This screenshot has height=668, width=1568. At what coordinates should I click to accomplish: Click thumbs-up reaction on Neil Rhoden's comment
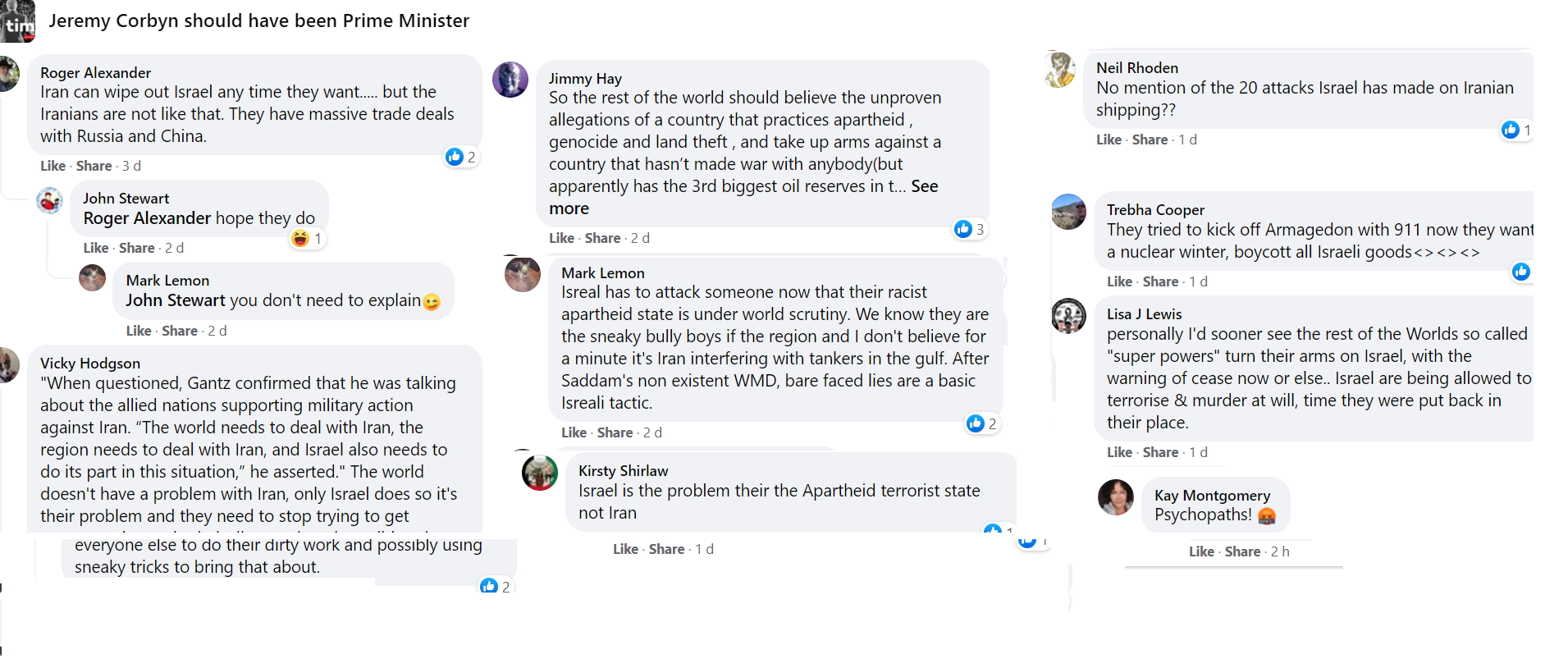point(1510,130)
